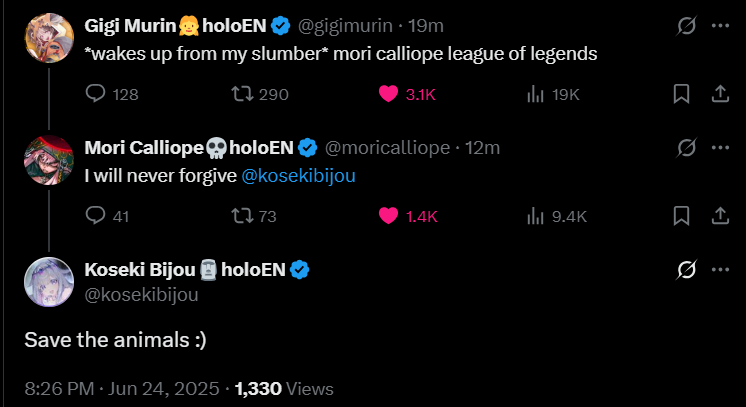The height and width of the screenshot is (407, 746).
Task: Bookmark Gigi Murin's tweet
Action: point(681,94)
